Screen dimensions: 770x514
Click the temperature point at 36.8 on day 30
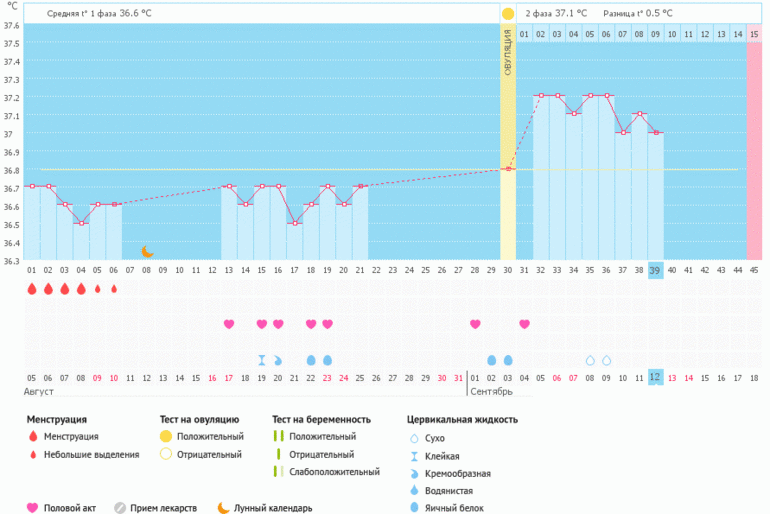tap(508, 169)
